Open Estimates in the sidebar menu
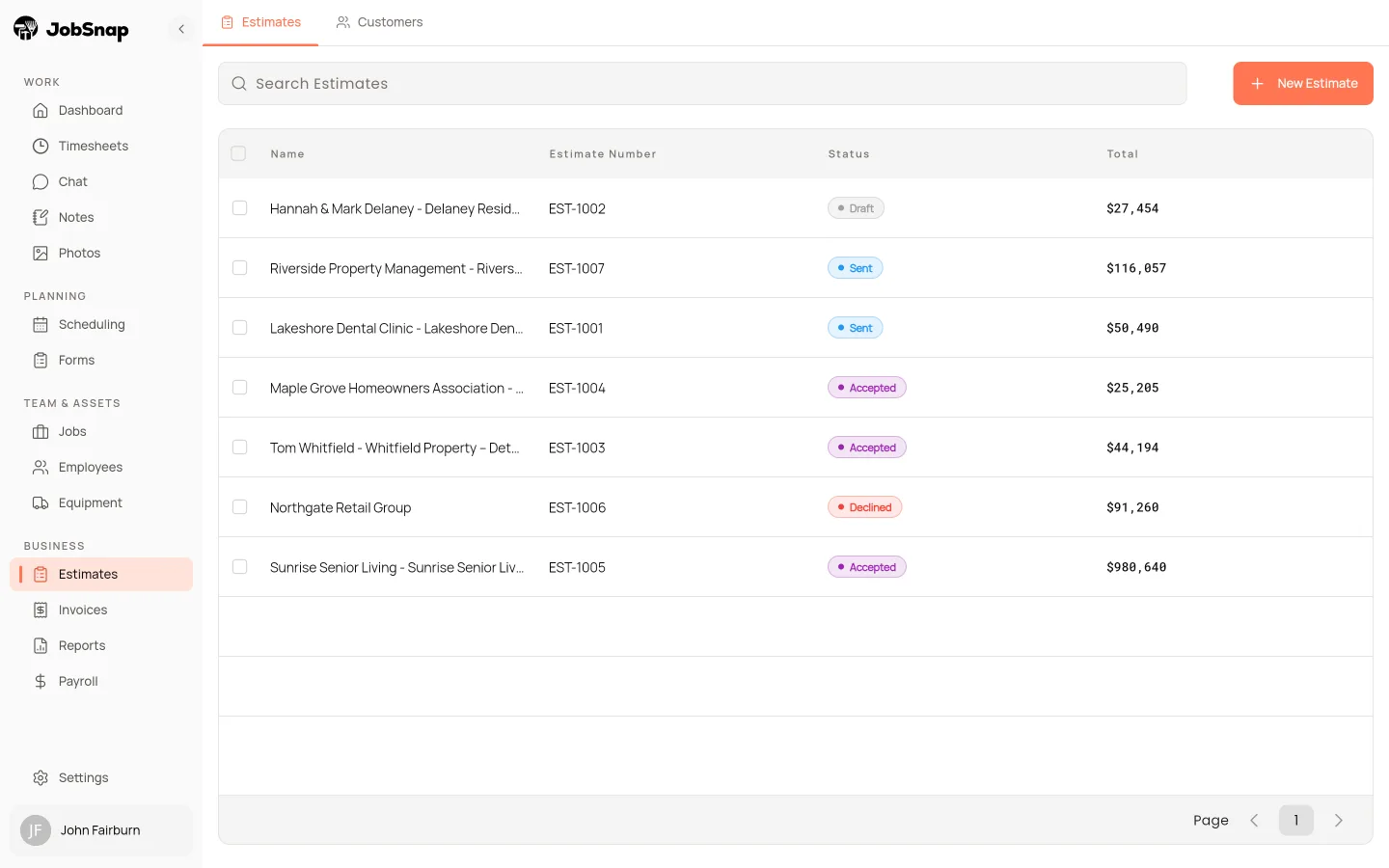Screen dimensions: 1389x868 tap(101, 575)
